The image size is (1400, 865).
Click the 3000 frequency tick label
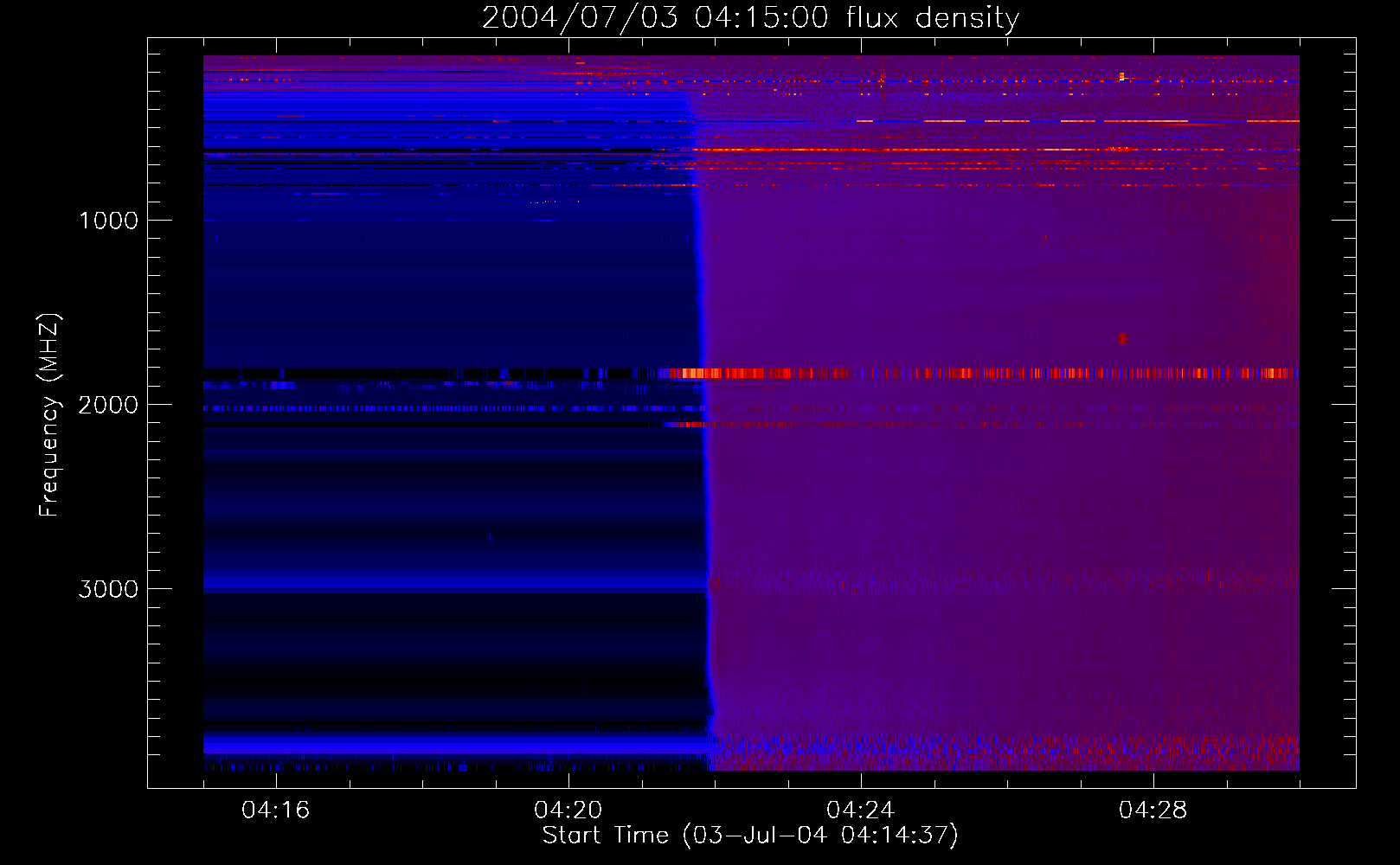coord(108,589)
